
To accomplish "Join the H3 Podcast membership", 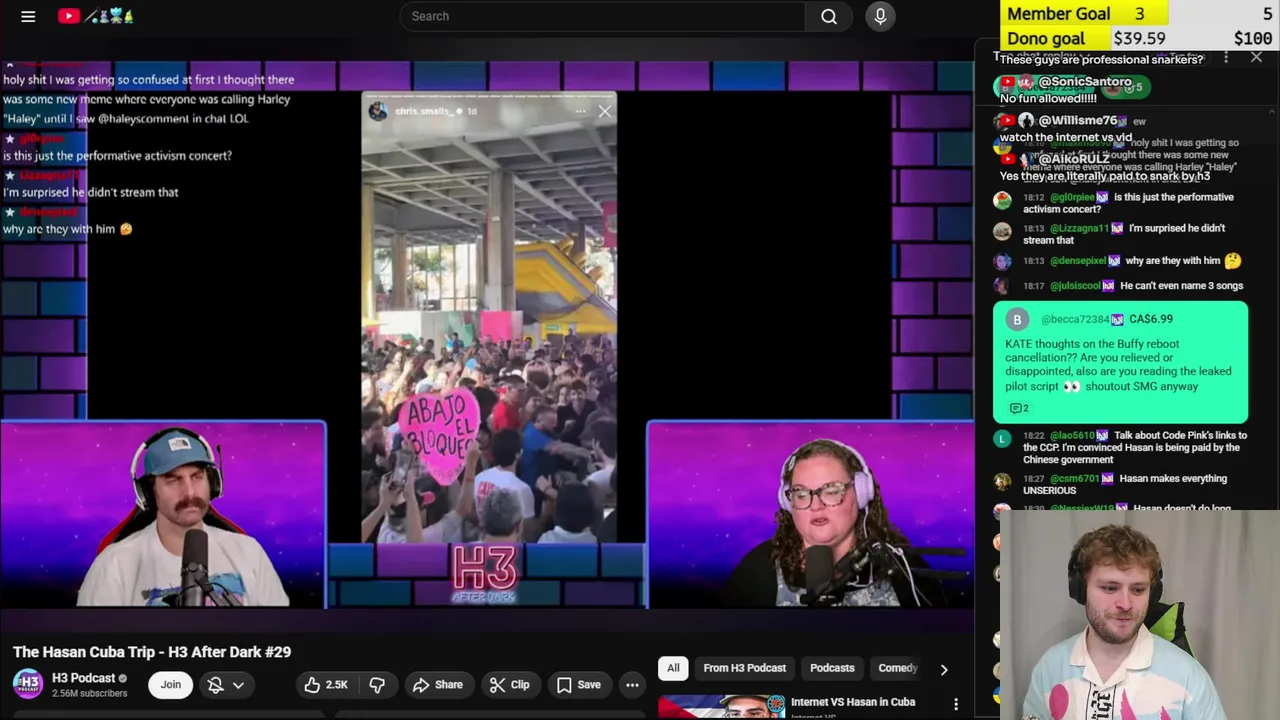I will [171, 685].
